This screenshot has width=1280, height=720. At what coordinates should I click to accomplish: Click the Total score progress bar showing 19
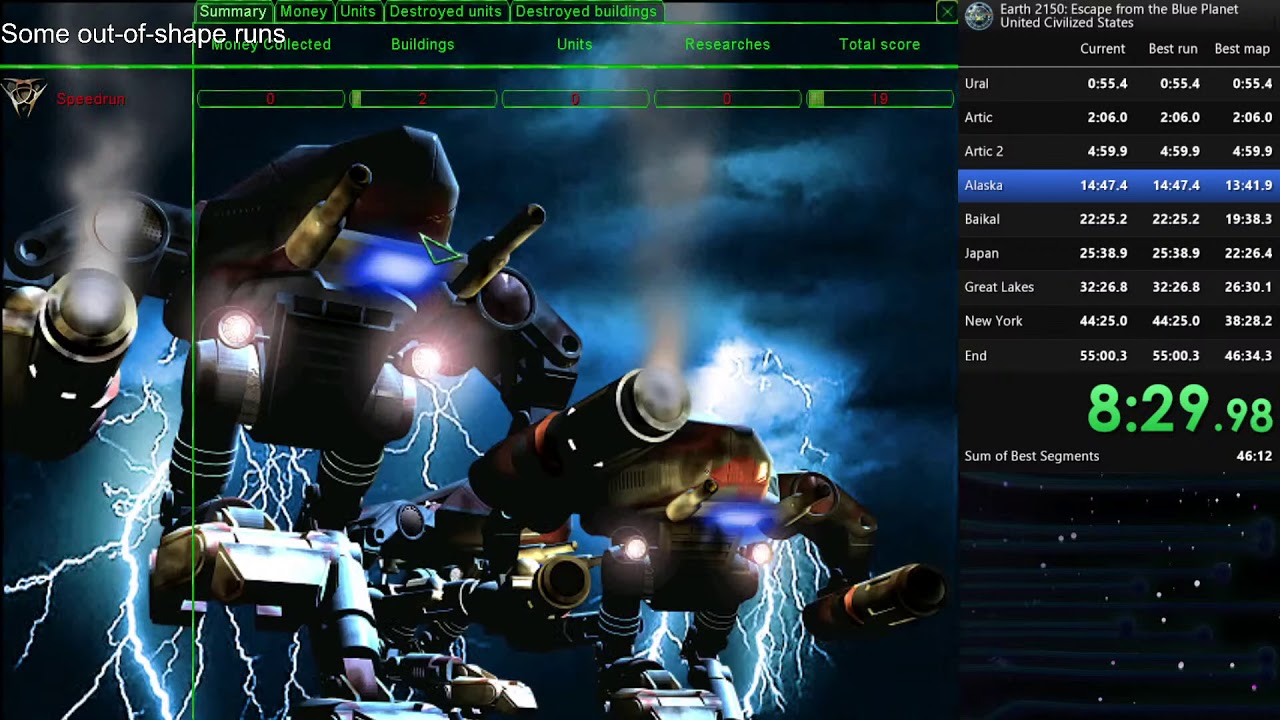(880, 99)
